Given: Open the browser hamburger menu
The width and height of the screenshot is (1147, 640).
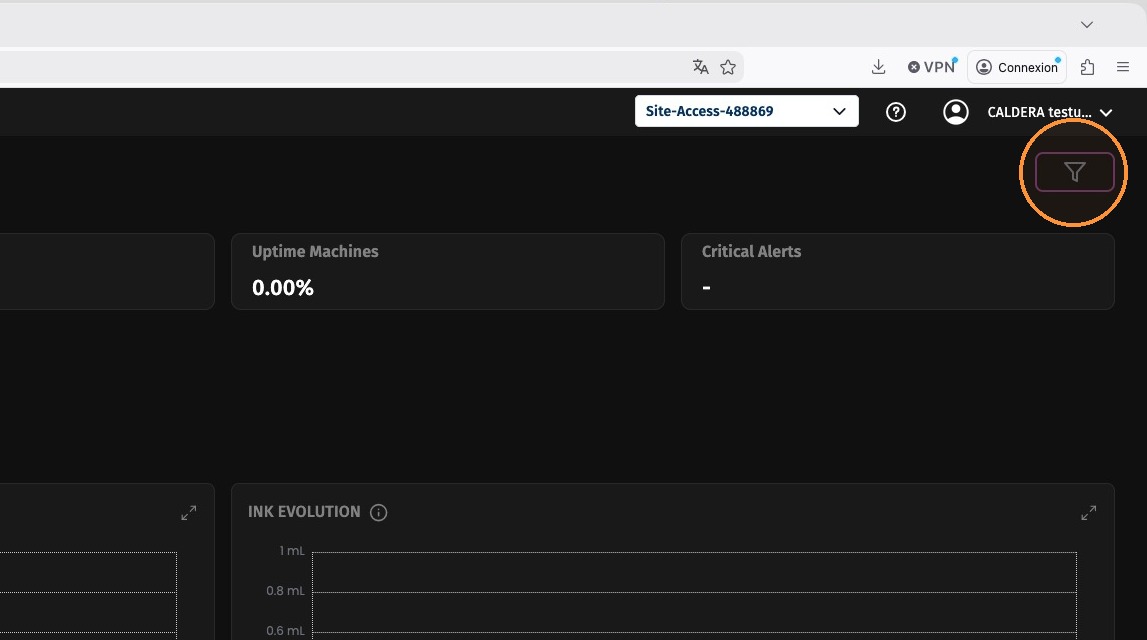Looking at the screenshot, I should point(1123,67).
